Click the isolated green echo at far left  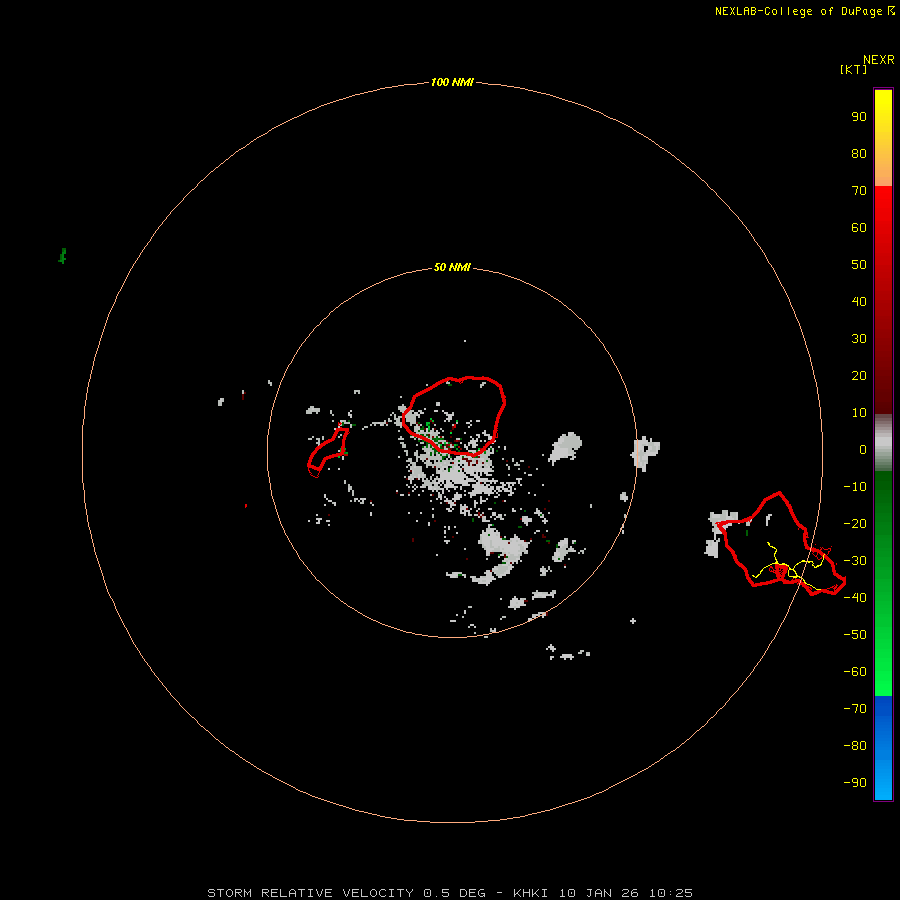63,255
